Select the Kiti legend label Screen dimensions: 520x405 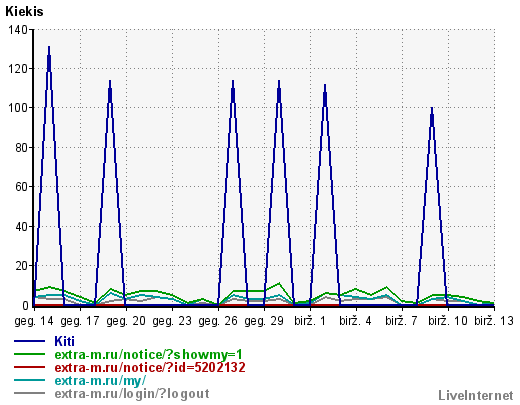pos(64,341)
